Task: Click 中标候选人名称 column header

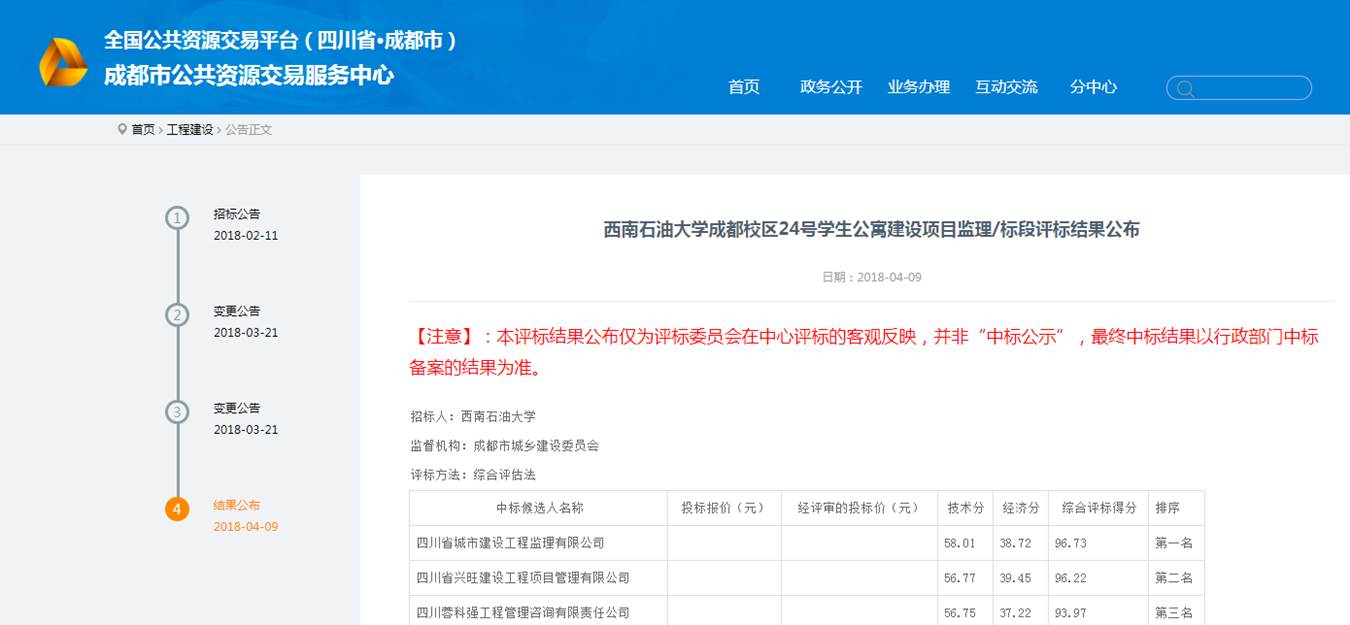Action: point(539,508)
